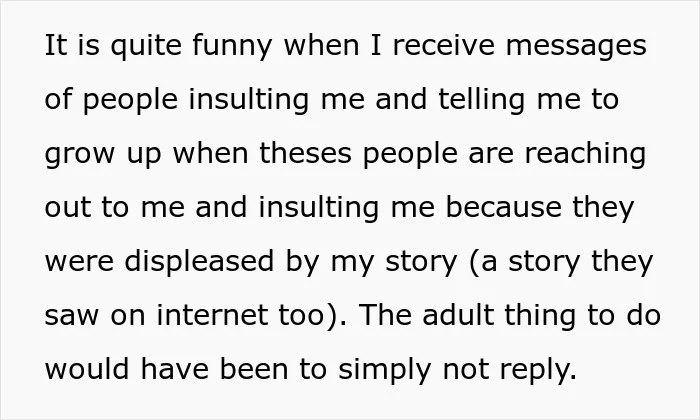Image resolution: width=700 pixels, height=420 pixels.
Task: Click the word "displeased" in fifth line
Action: [199, 262]
